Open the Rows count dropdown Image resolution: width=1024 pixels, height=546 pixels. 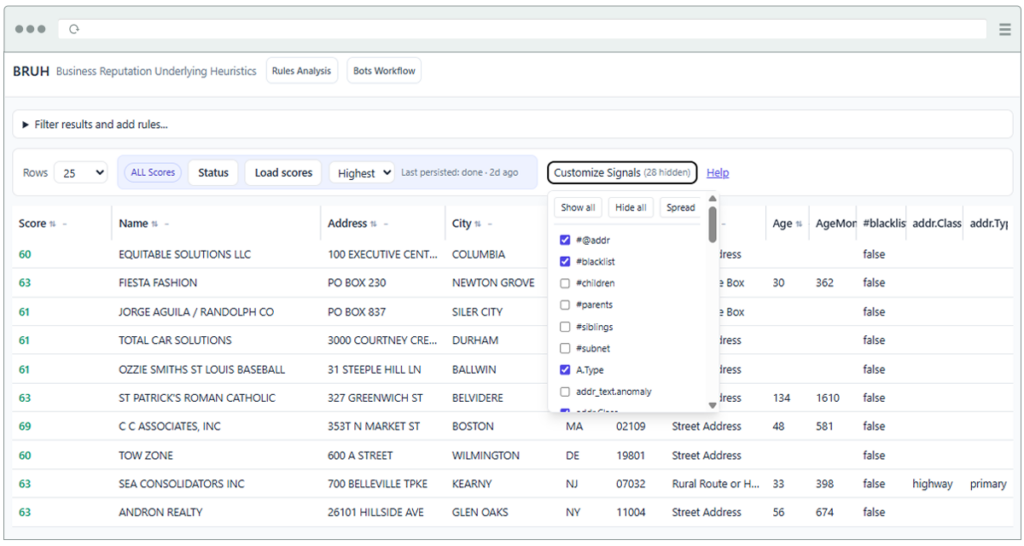(81, 172)
